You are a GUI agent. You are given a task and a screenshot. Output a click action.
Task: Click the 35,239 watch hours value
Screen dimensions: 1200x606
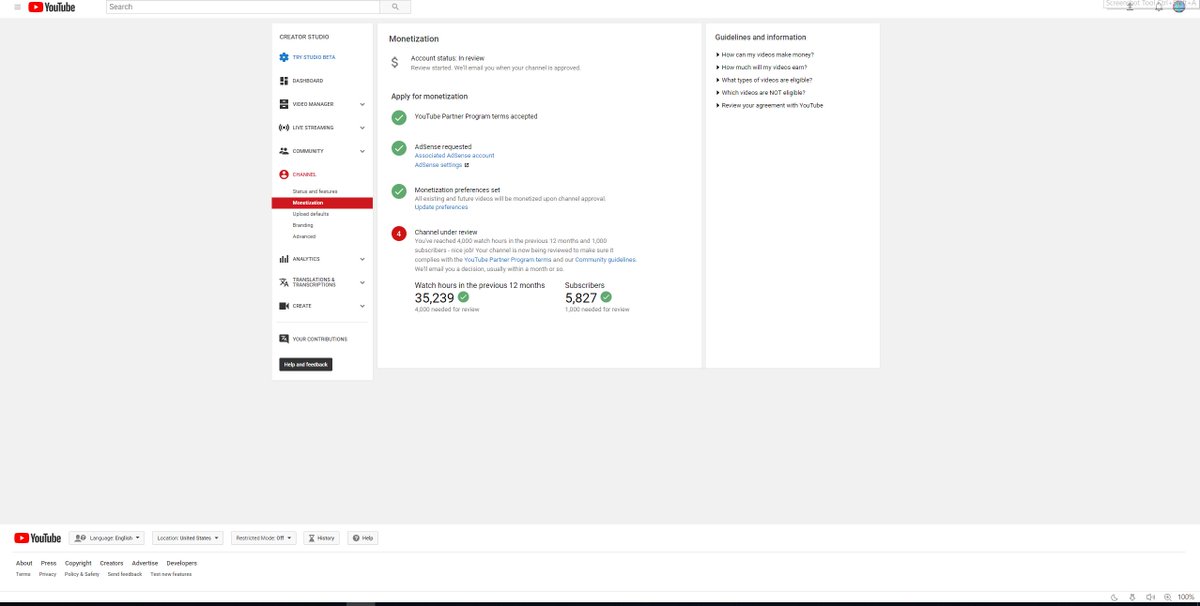click(434, 298)
